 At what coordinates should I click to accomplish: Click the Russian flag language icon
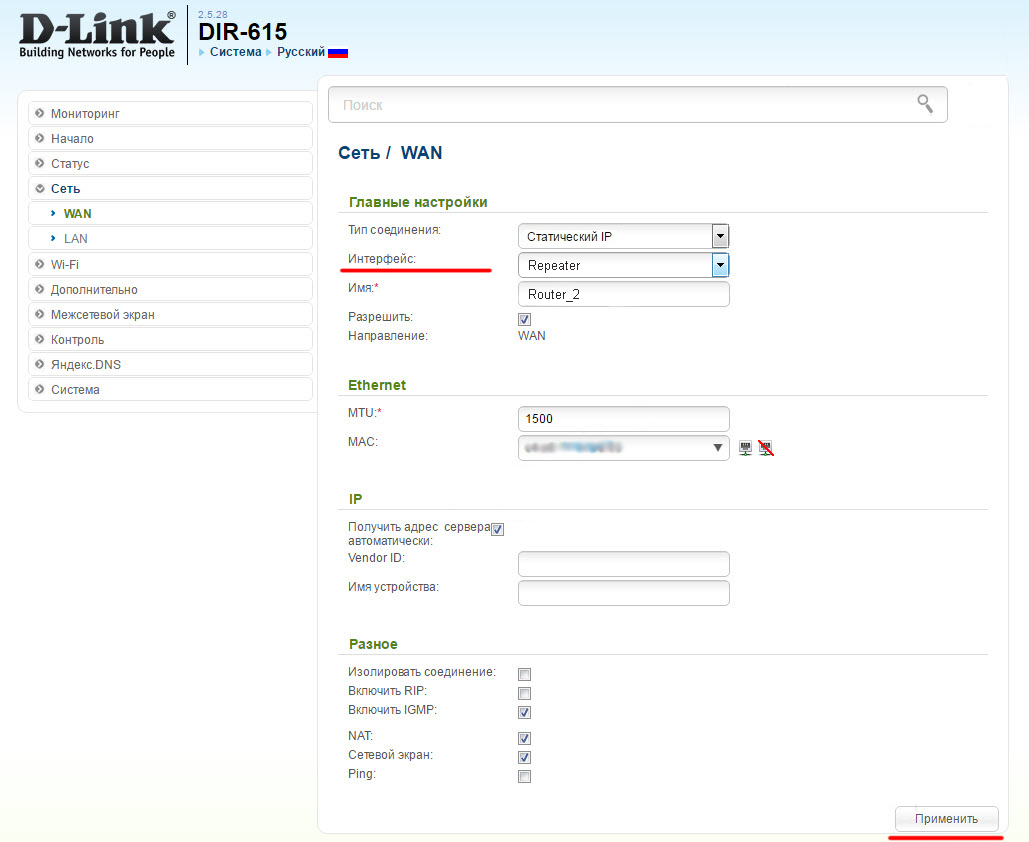coord(338,53)
